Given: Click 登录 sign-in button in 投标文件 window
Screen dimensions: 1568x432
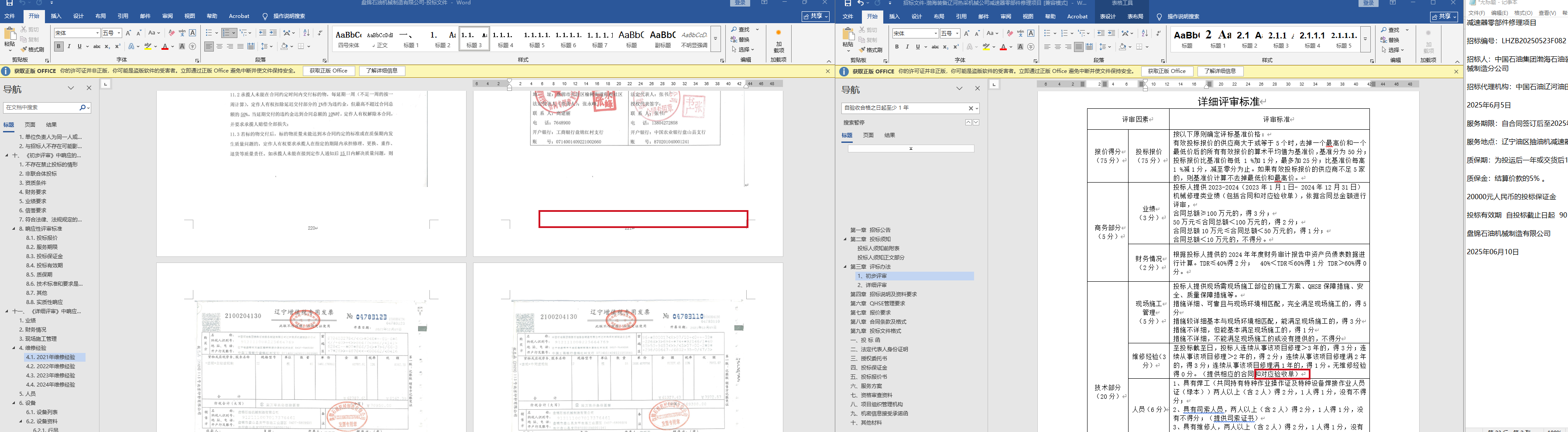Looking at the screenshot, I should tap(740, 3).
